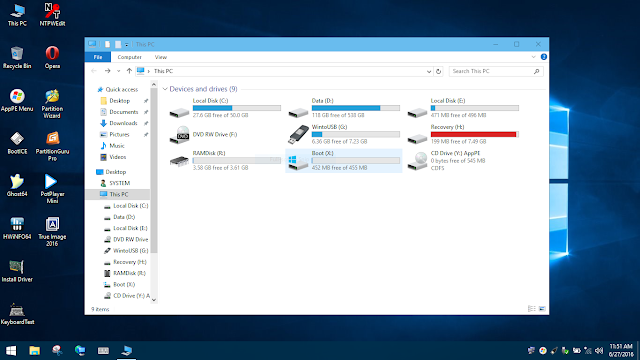Select This PC in navigation pane

[118, 194]
